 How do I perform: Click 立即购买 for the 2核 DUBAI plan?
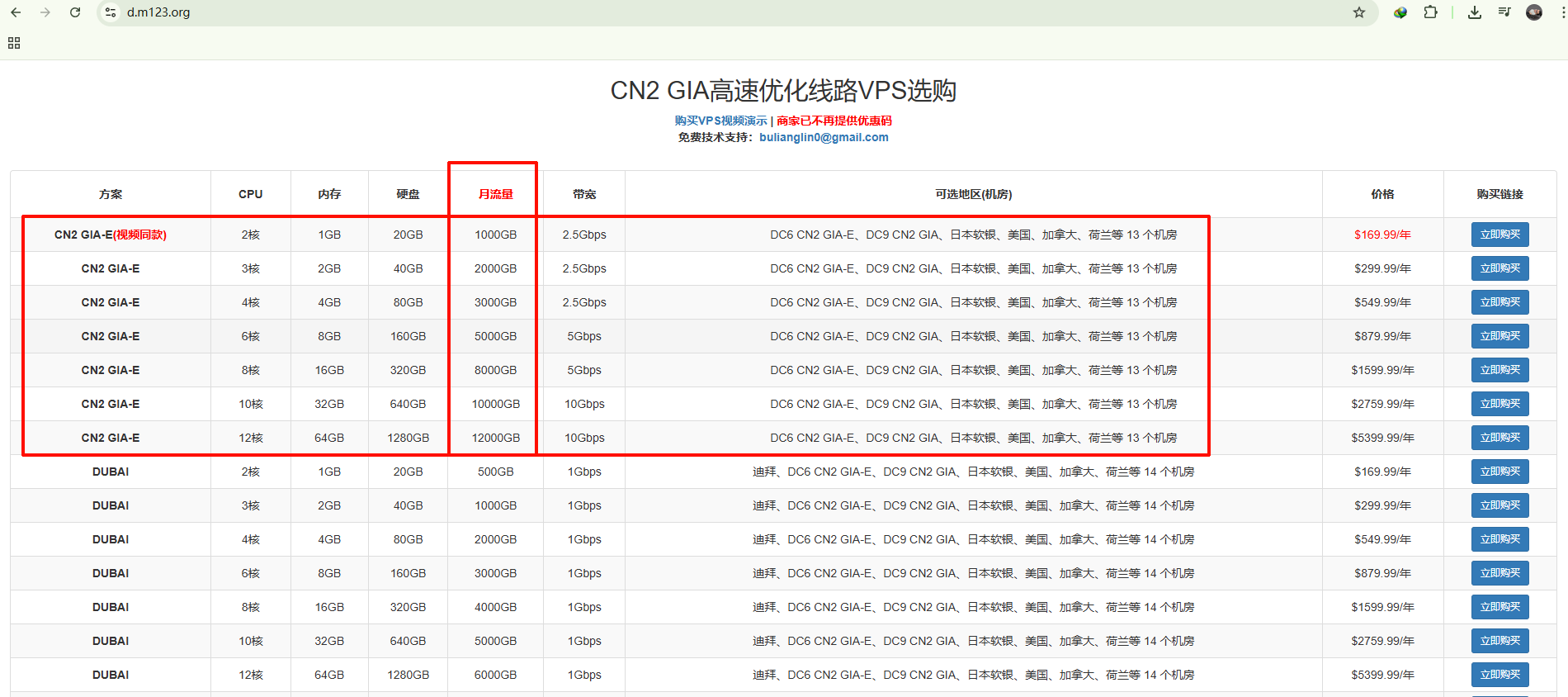(x=1500, y=472)
